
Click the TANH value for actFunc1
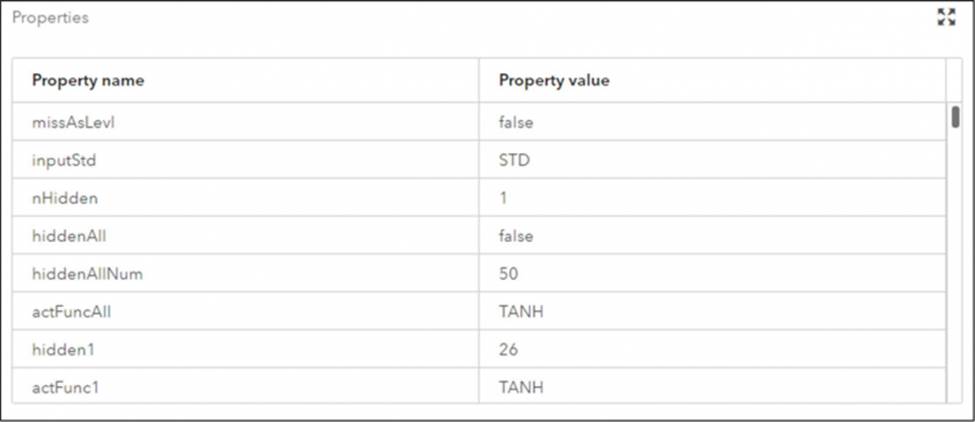click(x=521, y=387)
